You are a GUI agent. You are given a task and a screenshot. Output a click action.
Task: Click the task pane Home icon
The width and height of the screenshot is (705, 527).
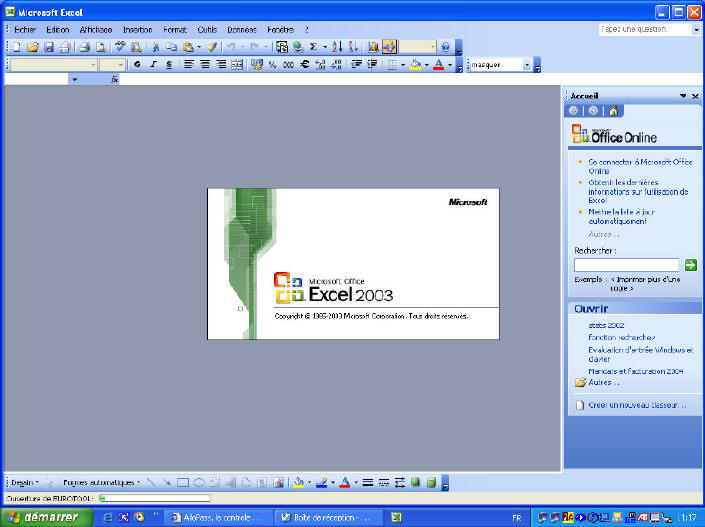613,111
